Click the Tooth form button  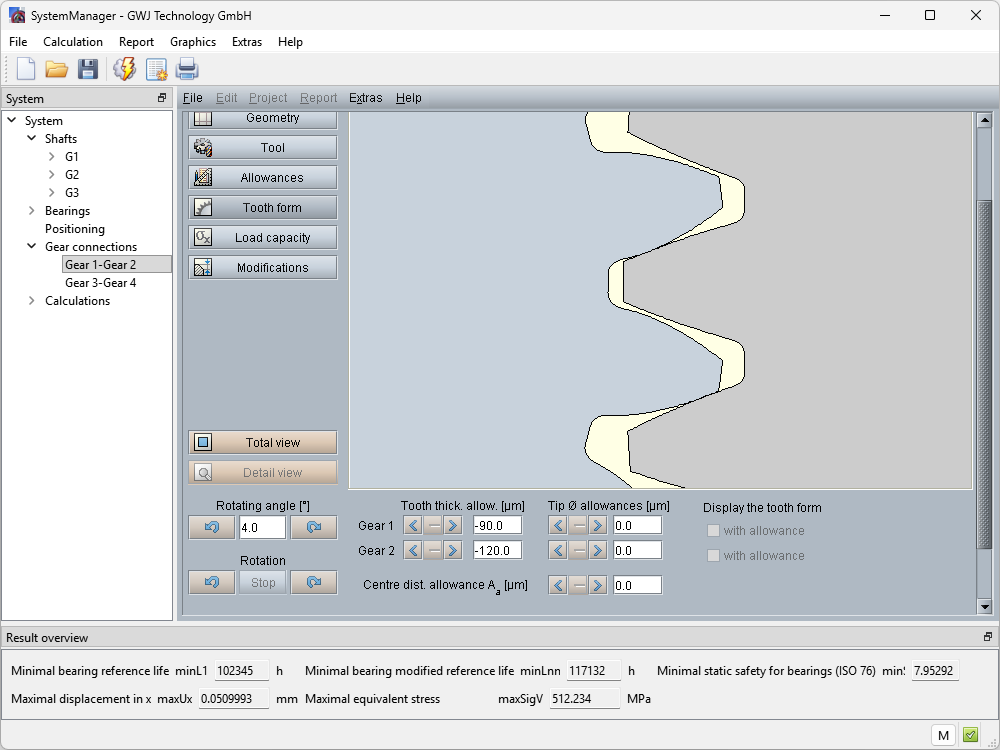coord(263,208)
